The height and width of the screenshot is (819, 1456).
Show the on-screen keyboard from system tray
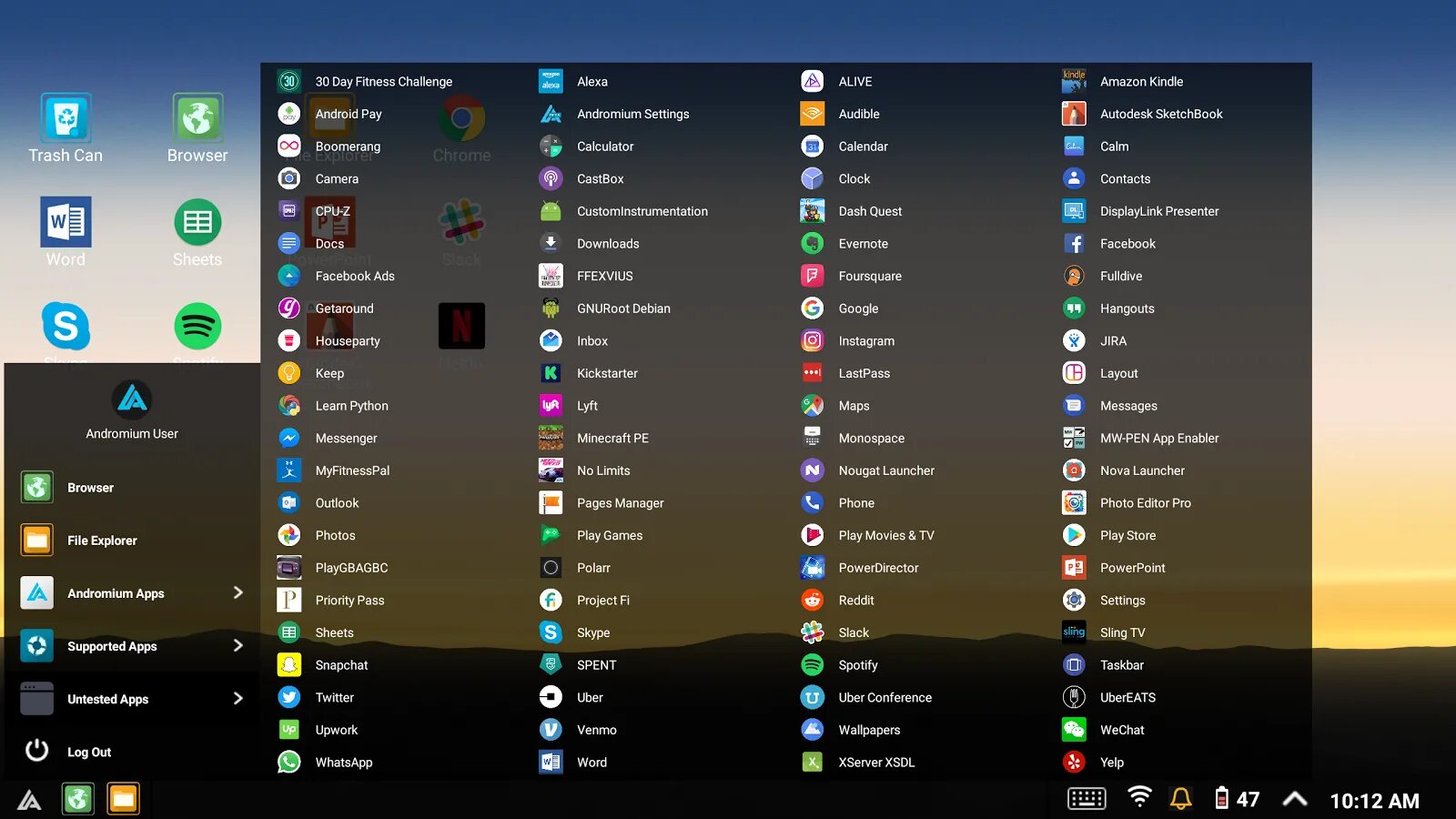tap(1087, 799)
